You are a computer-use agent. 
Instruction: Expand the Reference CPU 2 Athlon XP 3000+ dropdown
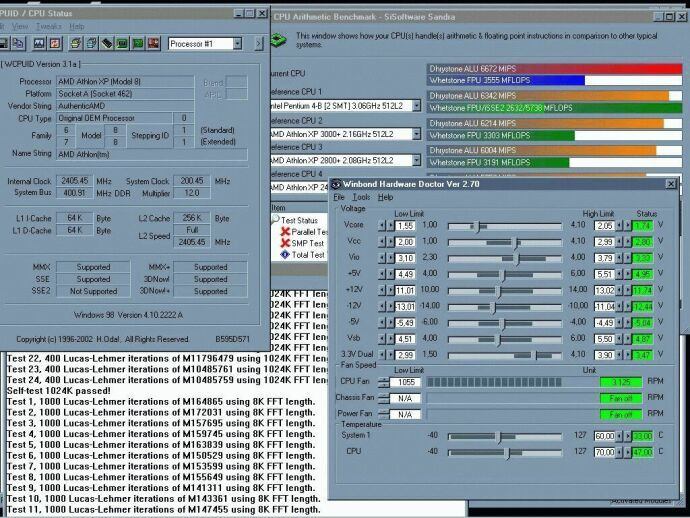point(416,133)
